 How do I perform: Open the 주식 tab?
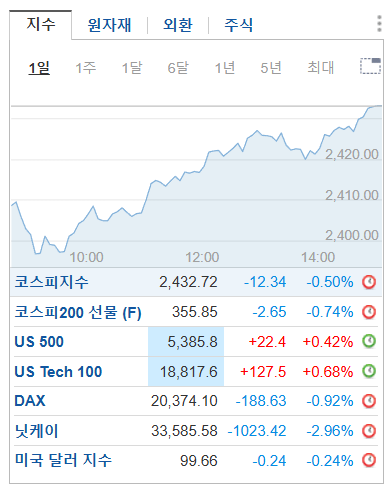(239, 25)
